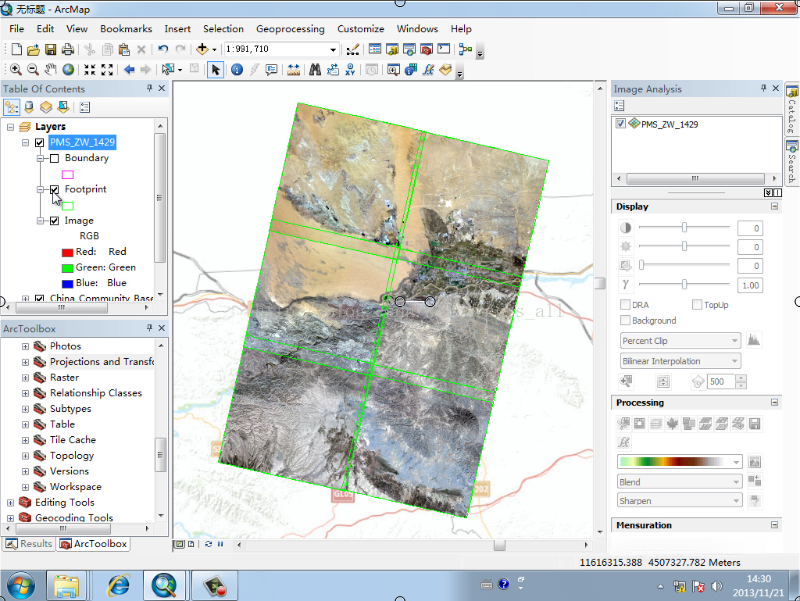This screenshot has width=800, height=601.
Task: Open the Geoprocessing menu
Action: tap(290, 29)
